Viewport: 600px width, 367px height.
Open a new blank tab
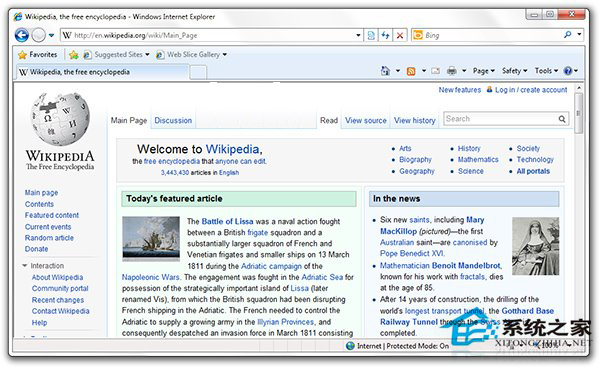(x=198, y=72)
